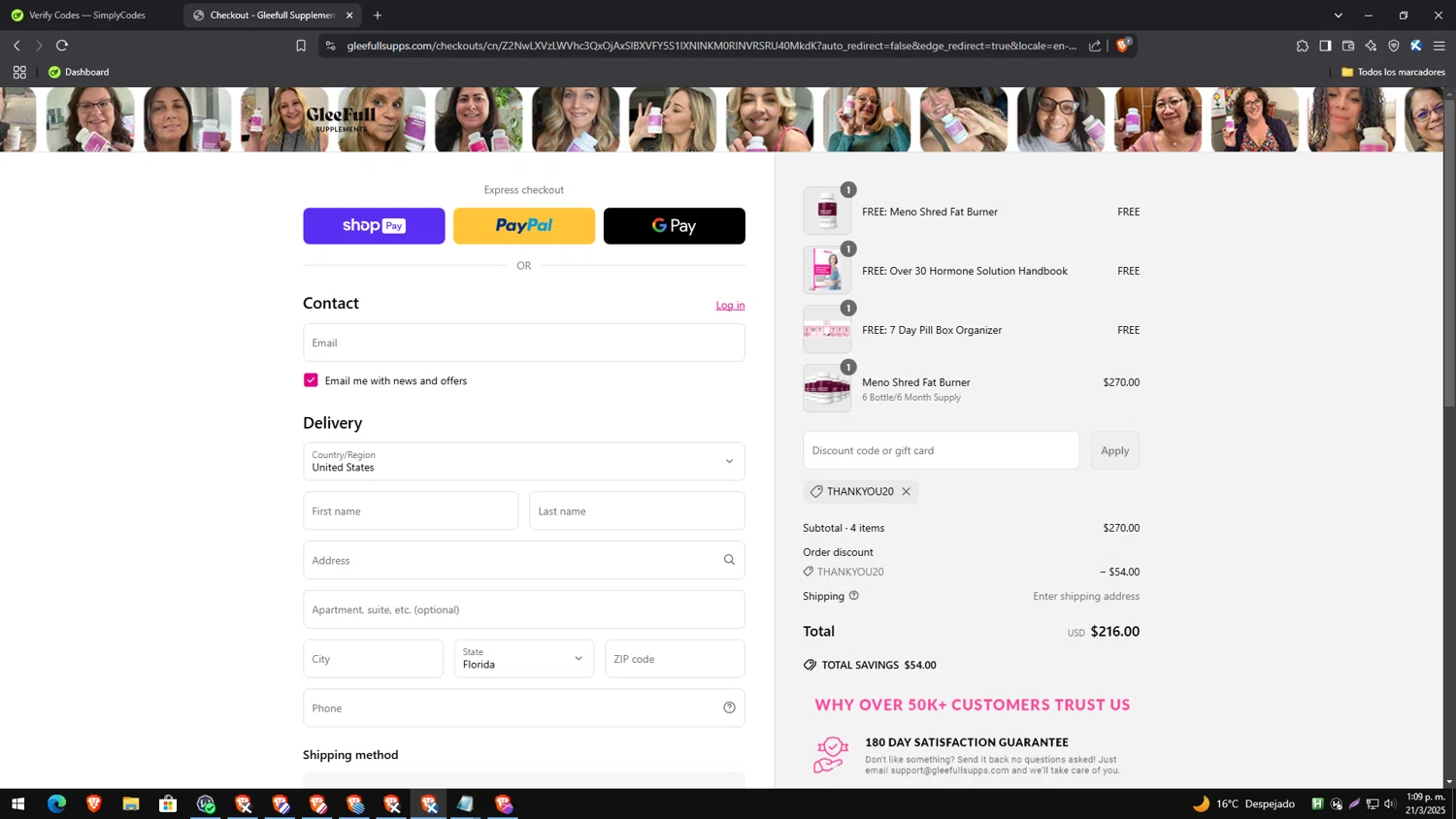Pay with PayPal

coord(524,226)
